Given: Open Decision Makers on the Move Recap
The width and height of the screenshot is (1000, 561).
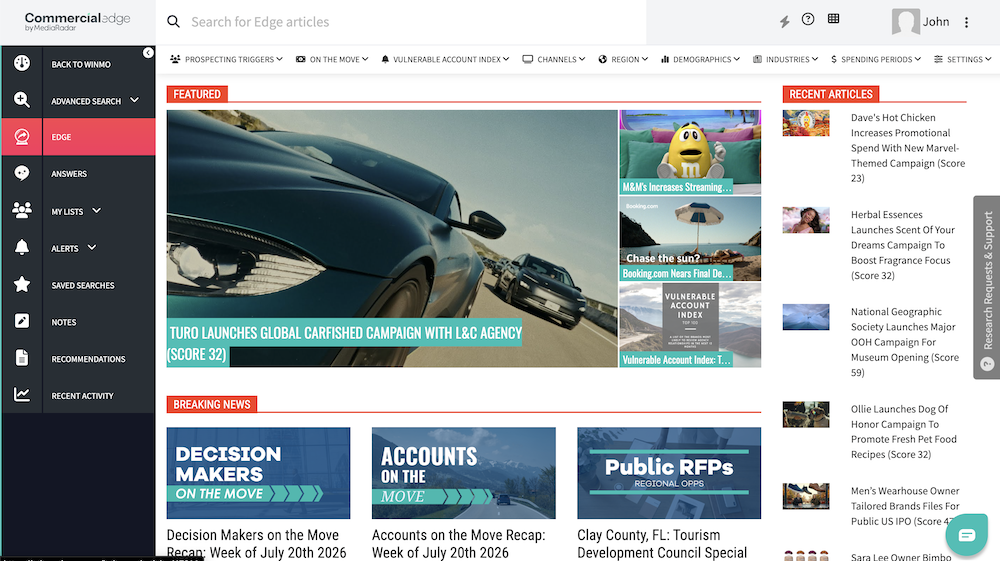Looking at the screenshot, I should tap(256, 544).
